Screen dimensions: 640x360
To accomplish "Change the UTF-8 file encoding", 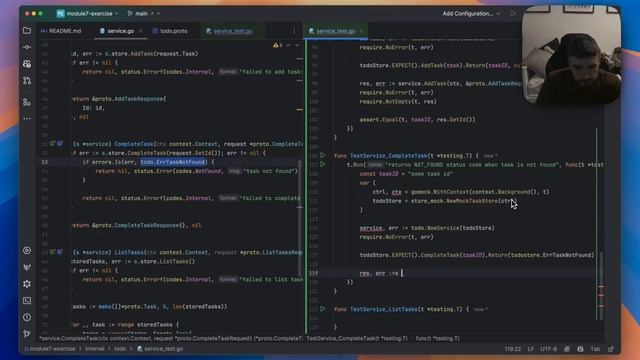I will tap(549, 349).
